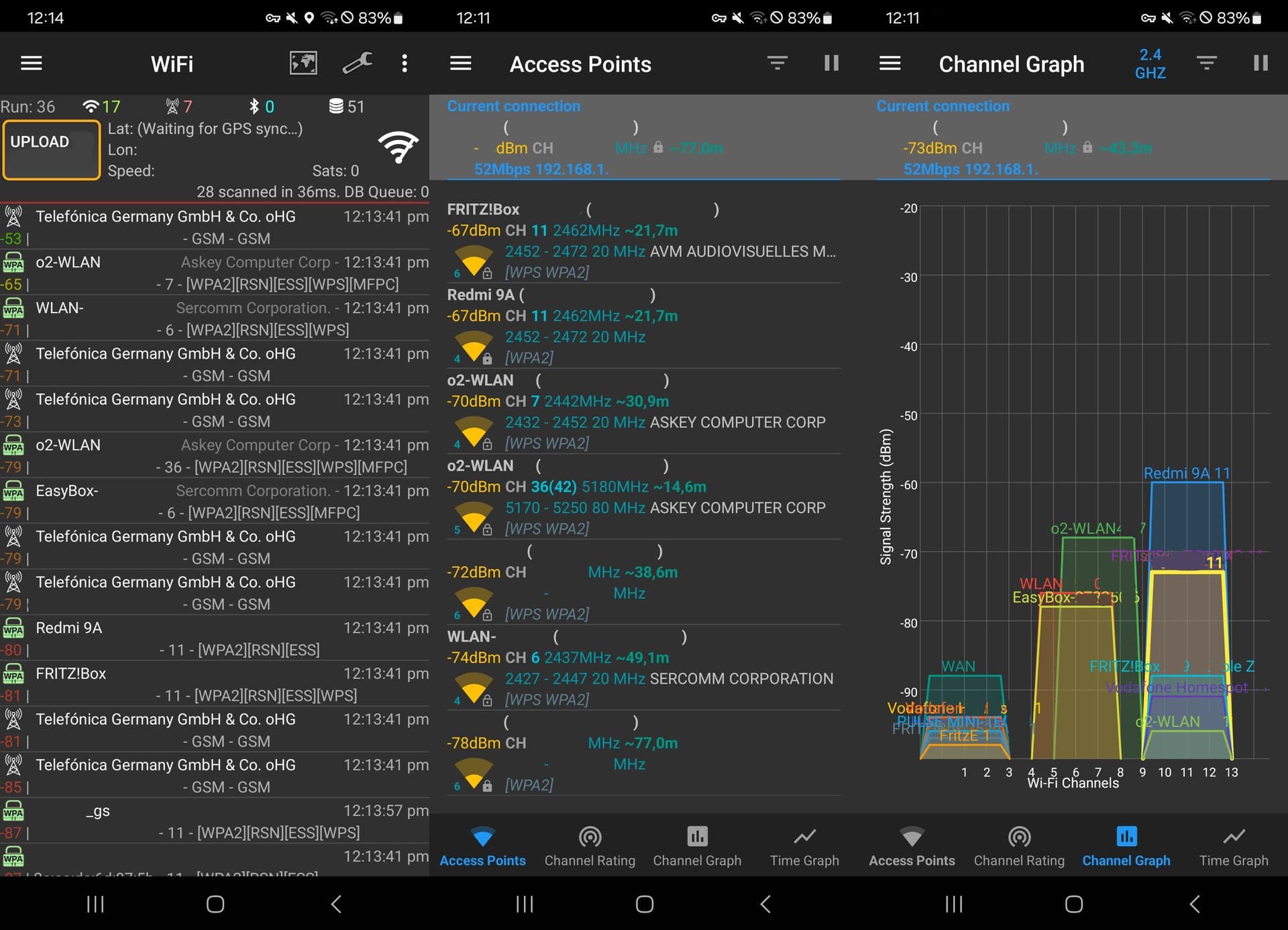Screen dimensions: 1288x930
Task: Select Access Points tab in the Channel Graph screen
Action: coord(912,846)
